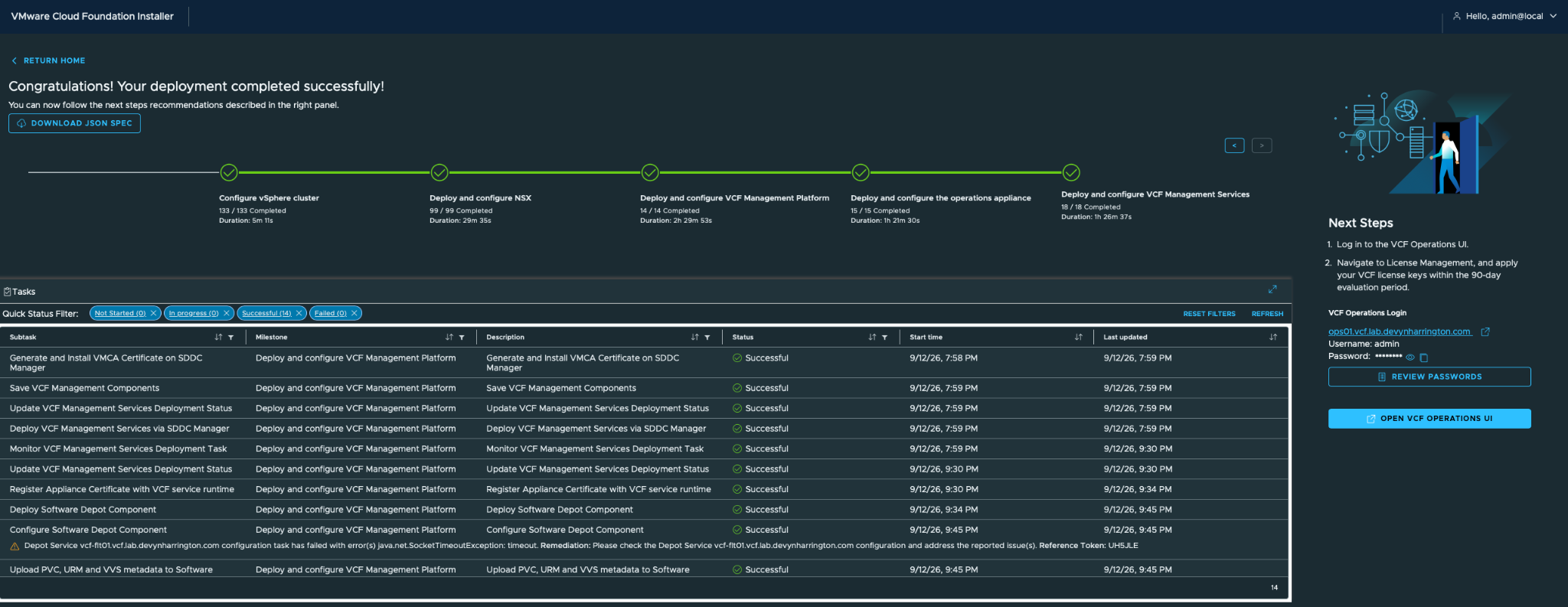Sort the Status column
The width and height of the screenshot is (1568, 607).
point(872,337)
